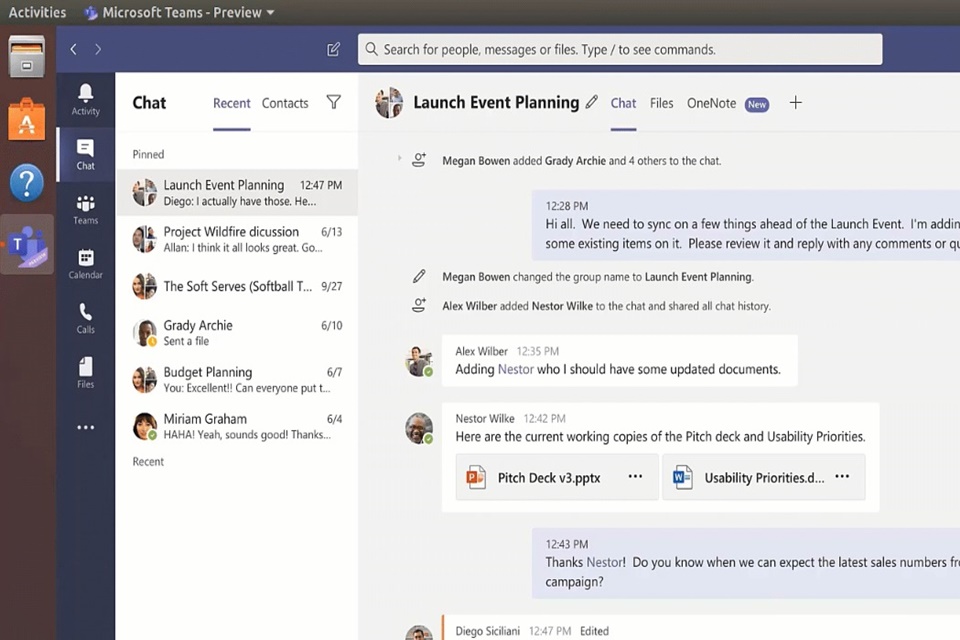Screen dimensions: 960x640
Task: Open the Files tab of the conversation
Action: pos(661,103)
